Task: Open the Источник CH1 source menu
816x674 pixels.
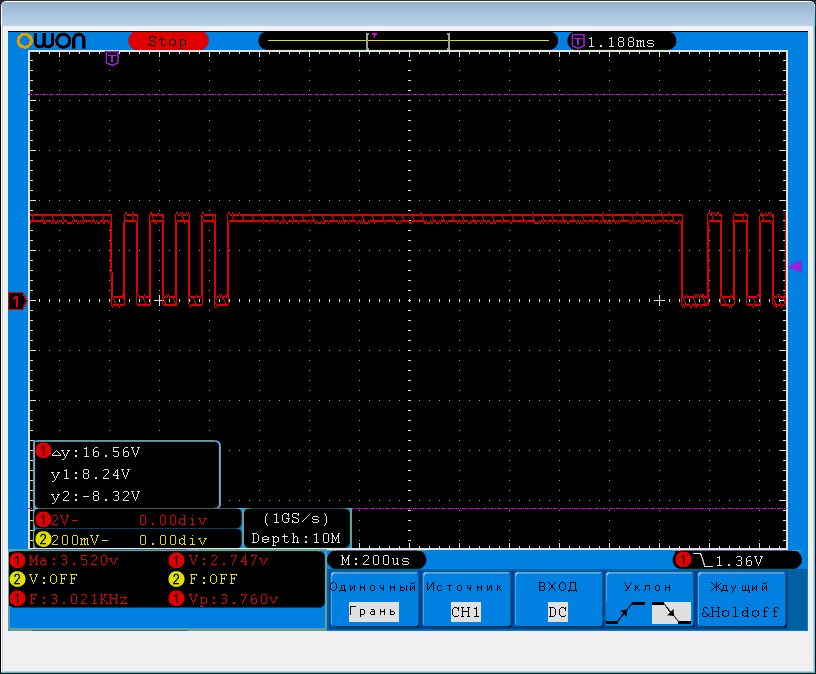Action: (465, 600)
